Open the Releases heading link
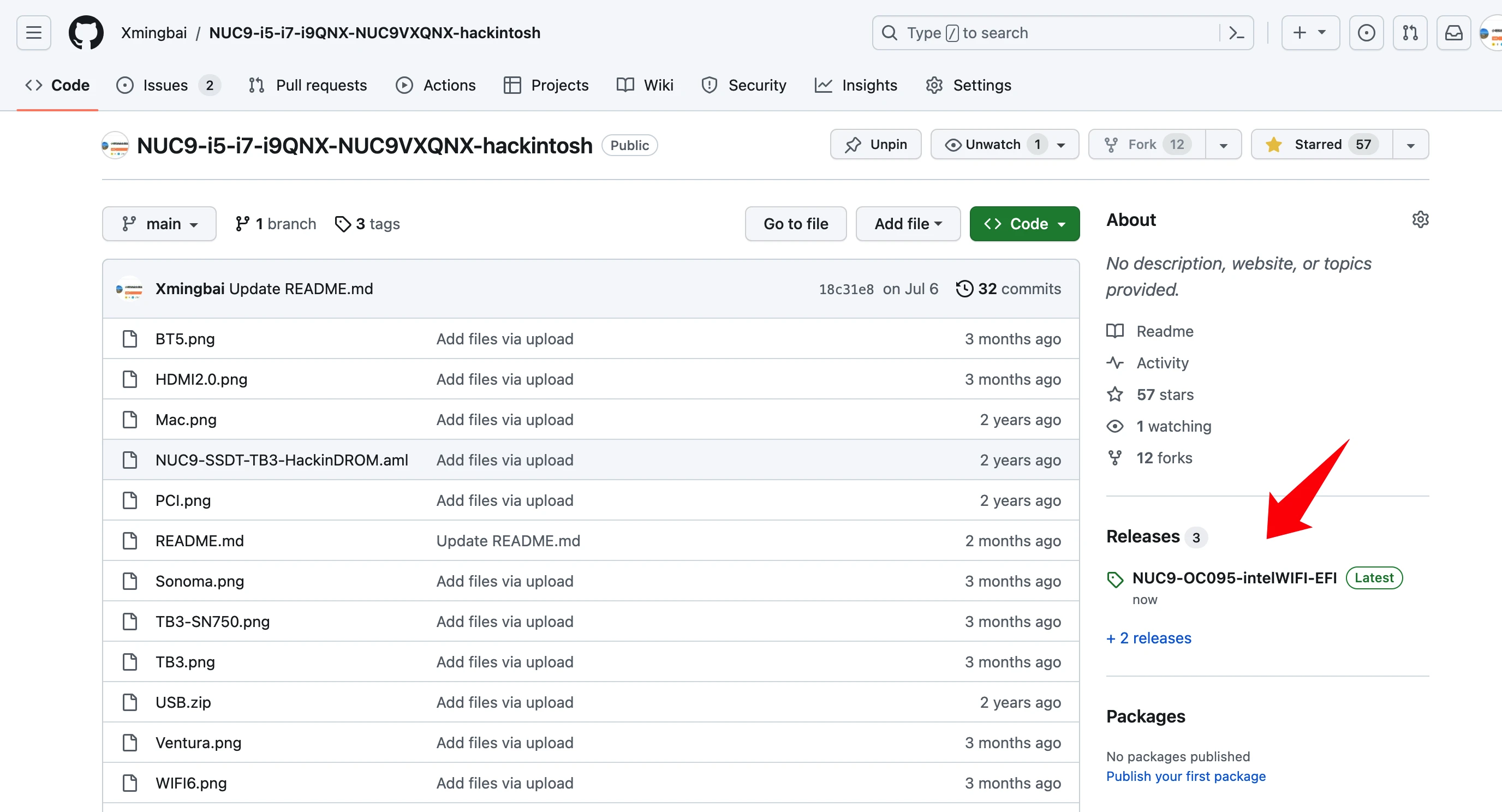Image resolution: width=1502 pixels, height=812 pixels. (x=1143, y=536)
